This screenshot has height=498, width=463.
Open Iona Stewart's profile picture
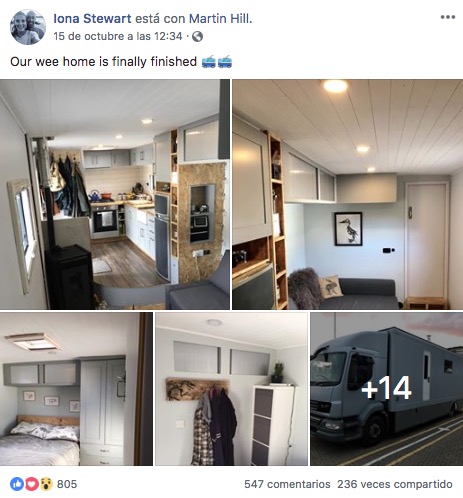pos(28,27)
